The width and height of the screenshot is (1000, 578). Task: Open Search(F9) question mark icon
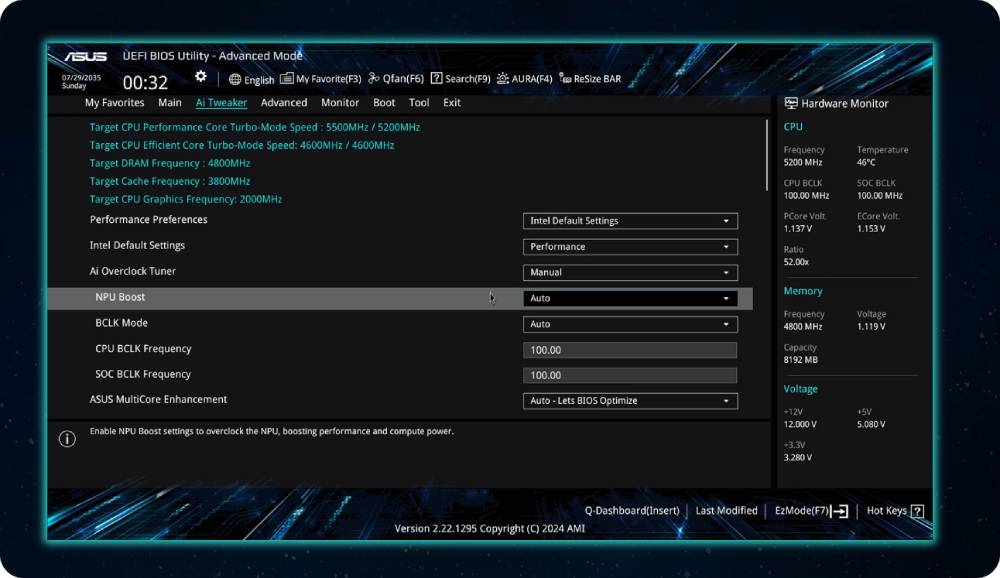tap(437, 79)
